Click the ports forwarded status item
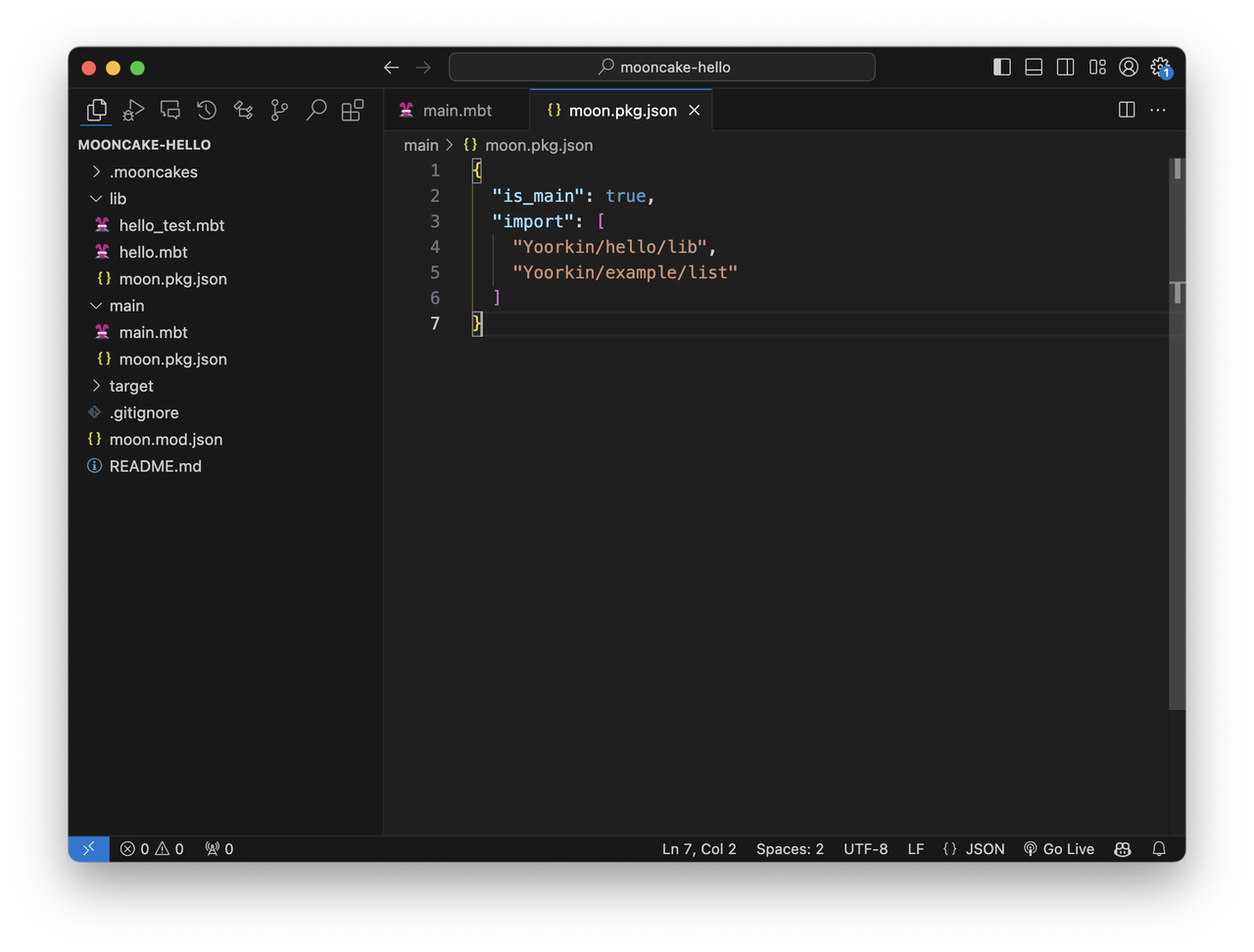 (x=219, y=849)
